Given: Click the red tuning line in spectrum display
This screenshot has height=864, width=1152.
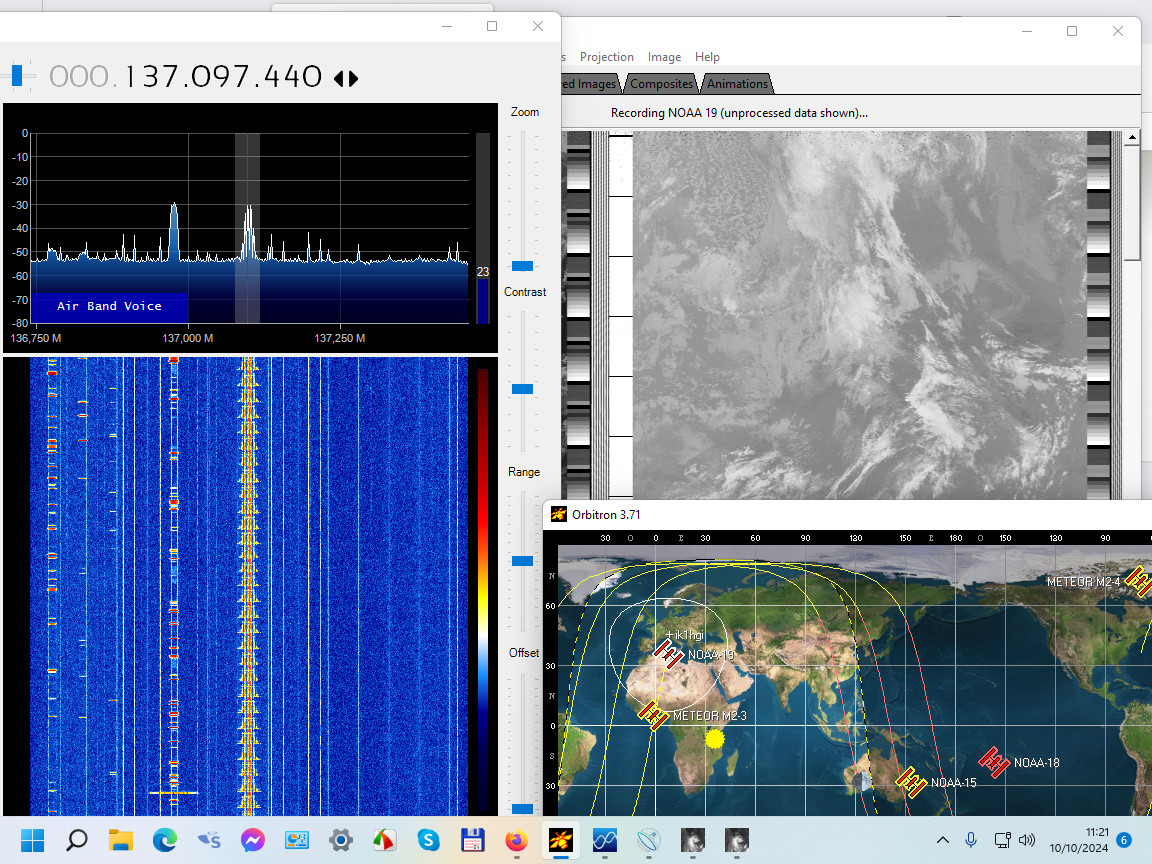Looking at the screenshot, I should 248,228.
